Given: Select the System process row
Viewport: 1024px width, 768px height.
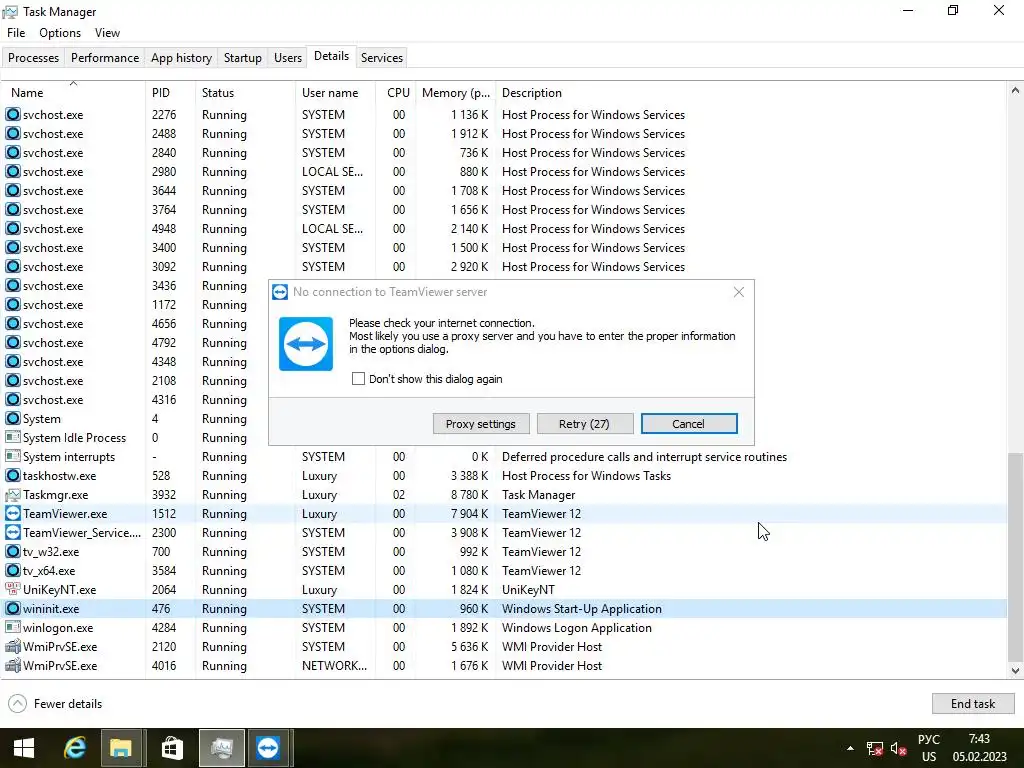Looking at the screenshot, I should pyautogui.click(x=504, y=419).
